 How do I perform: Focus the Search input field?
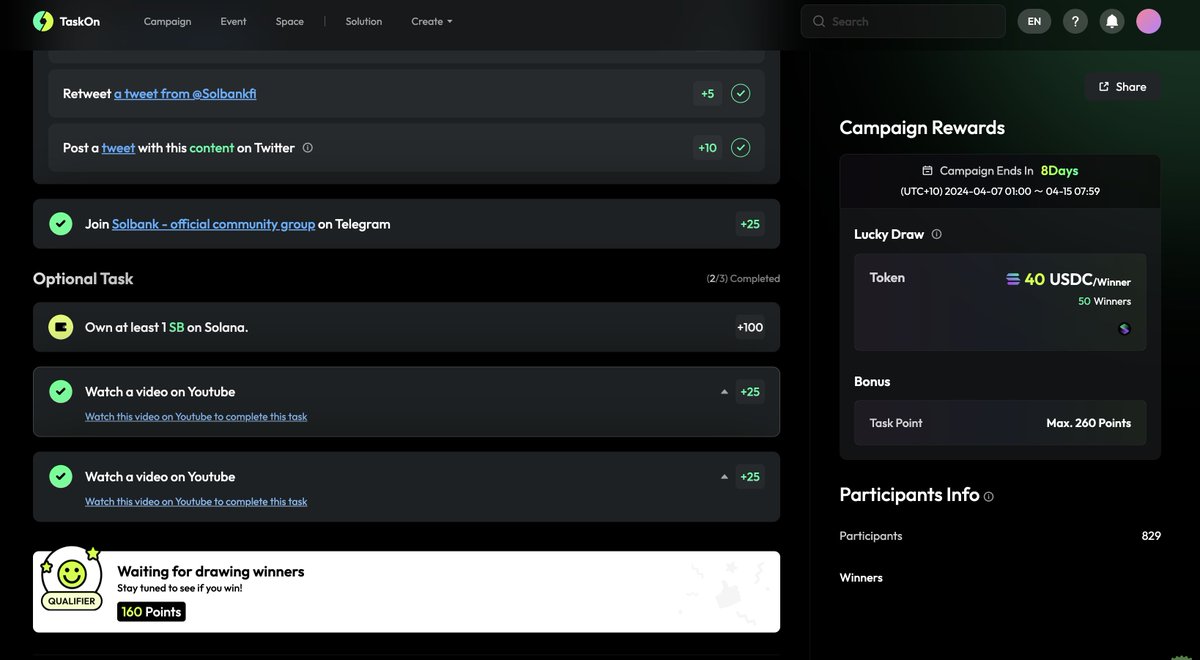click(903, 21)
